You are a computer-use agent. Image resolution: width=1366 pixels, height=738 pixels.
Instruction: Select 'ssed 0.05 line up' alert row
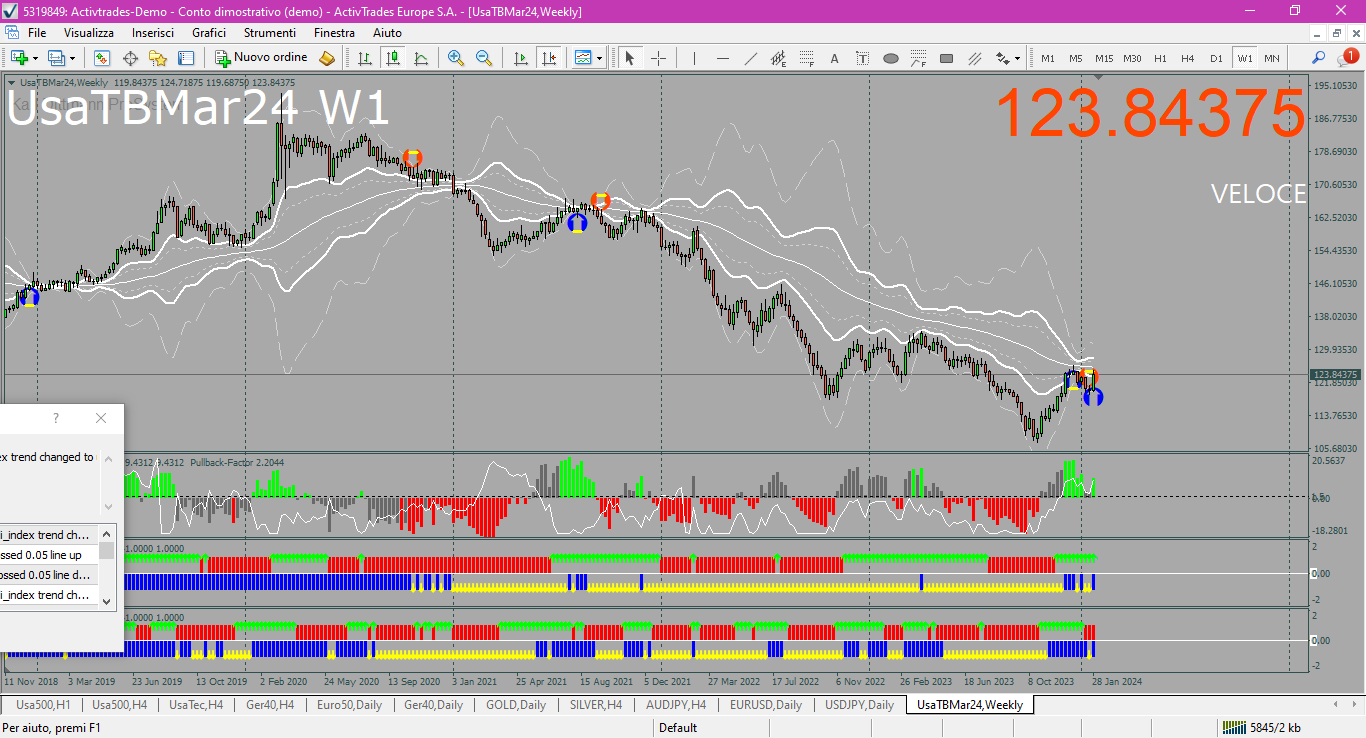pyautogui.click(x=49, y=555)
